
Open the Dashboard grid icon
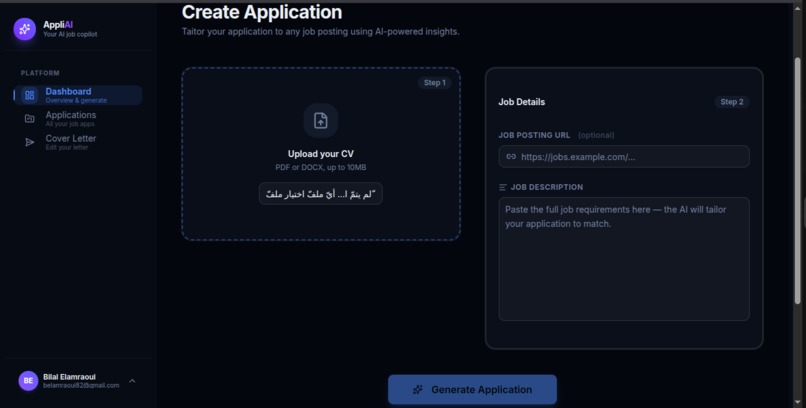(30, 96)
